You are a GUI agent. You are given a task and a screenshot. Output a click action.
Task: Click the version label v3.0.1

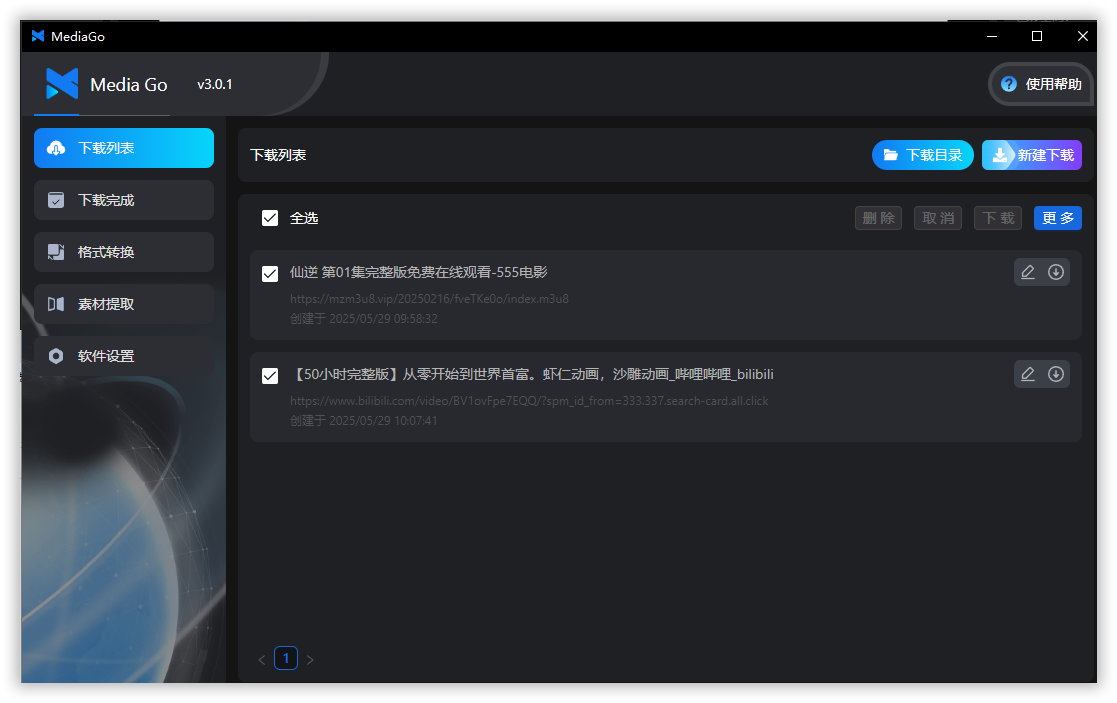[x=214, y=84]
